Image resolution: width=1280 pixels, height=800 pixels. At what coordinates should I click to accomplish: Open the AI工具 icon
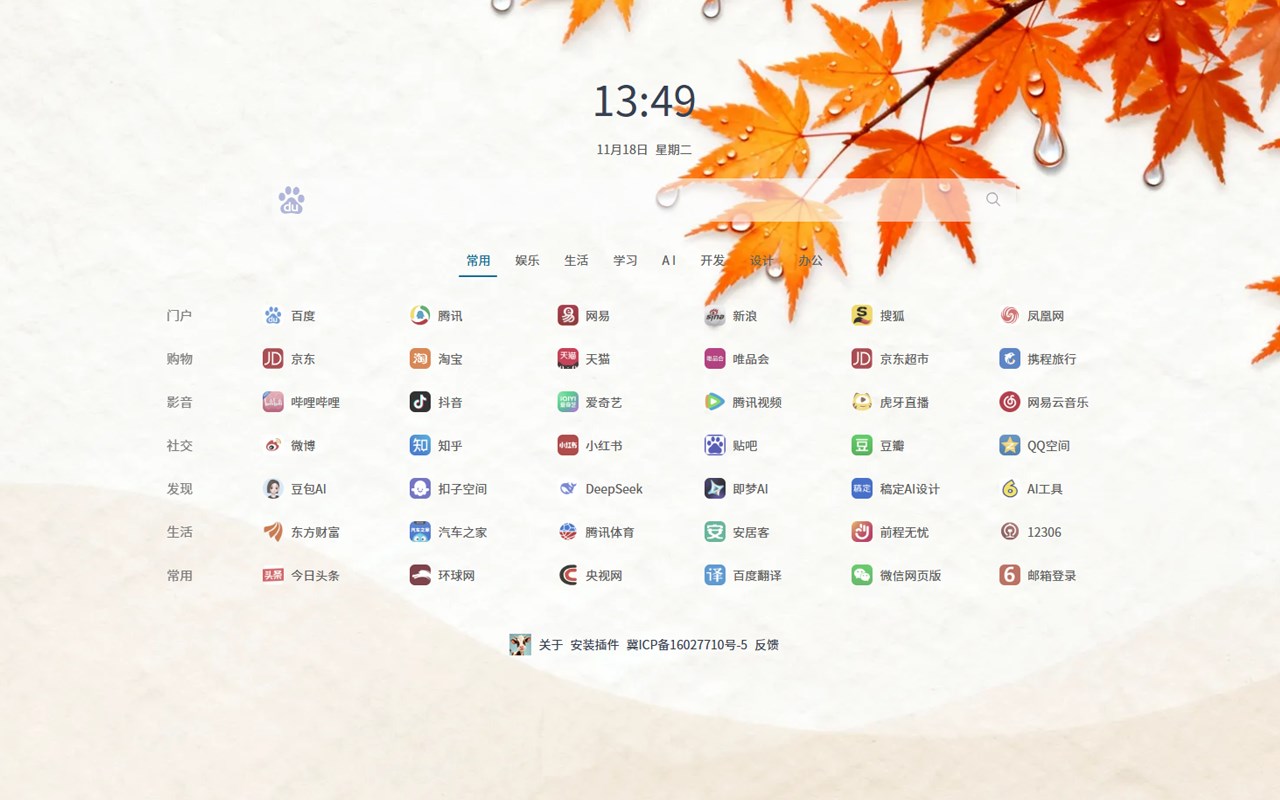[1010, 488]
